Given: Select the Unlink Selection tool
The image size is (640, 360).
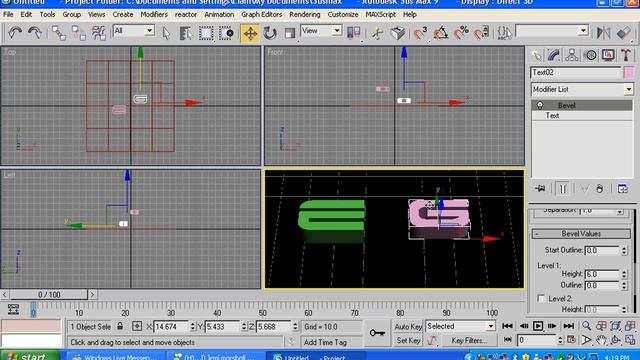Looking at the screenshot, I should (x=78, y=33).
